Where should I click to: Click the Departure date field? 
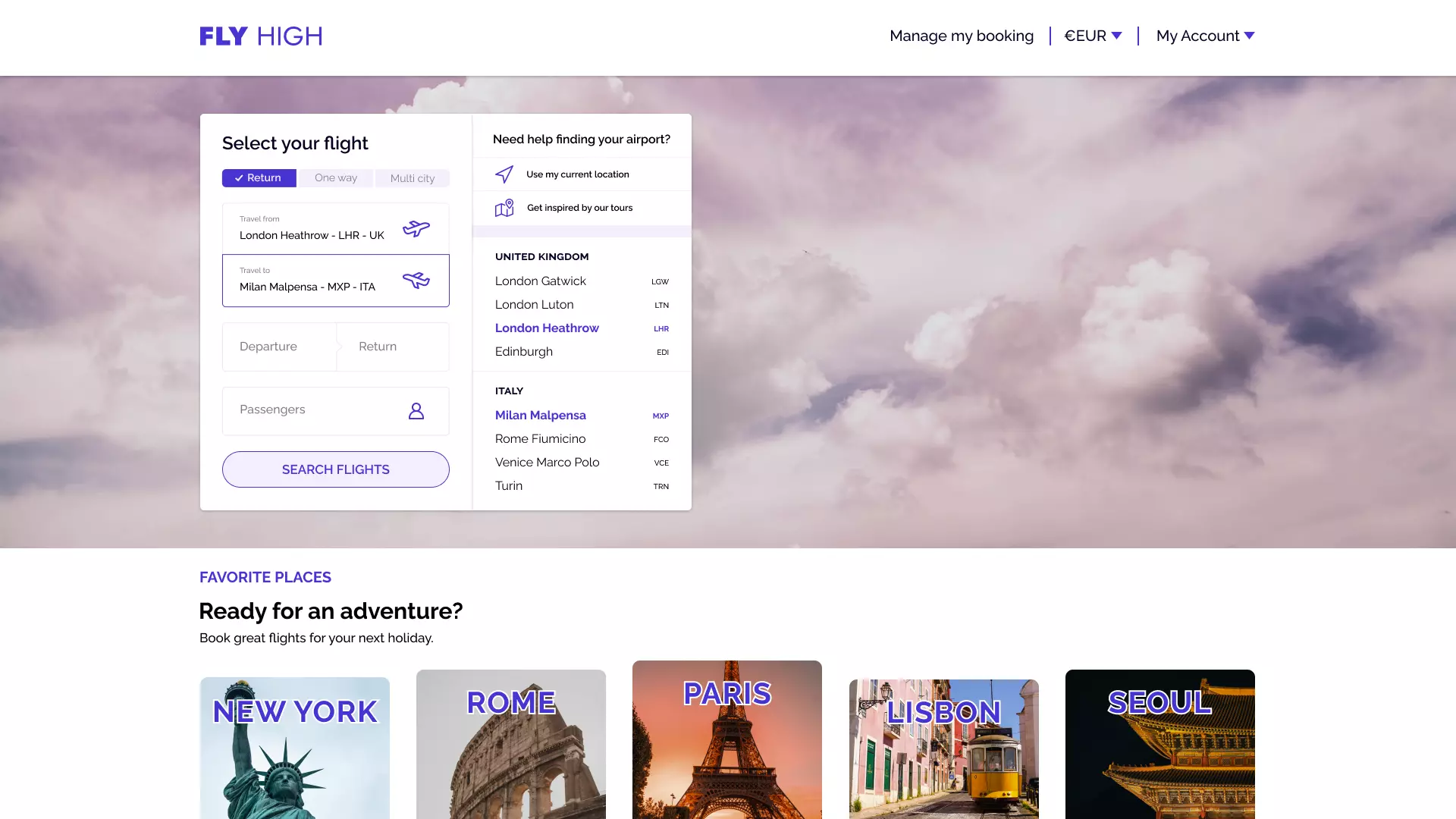click(279, 347)
